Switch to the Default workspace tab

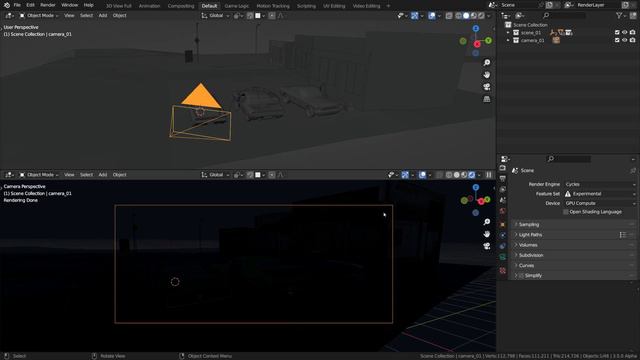point(209,6)
